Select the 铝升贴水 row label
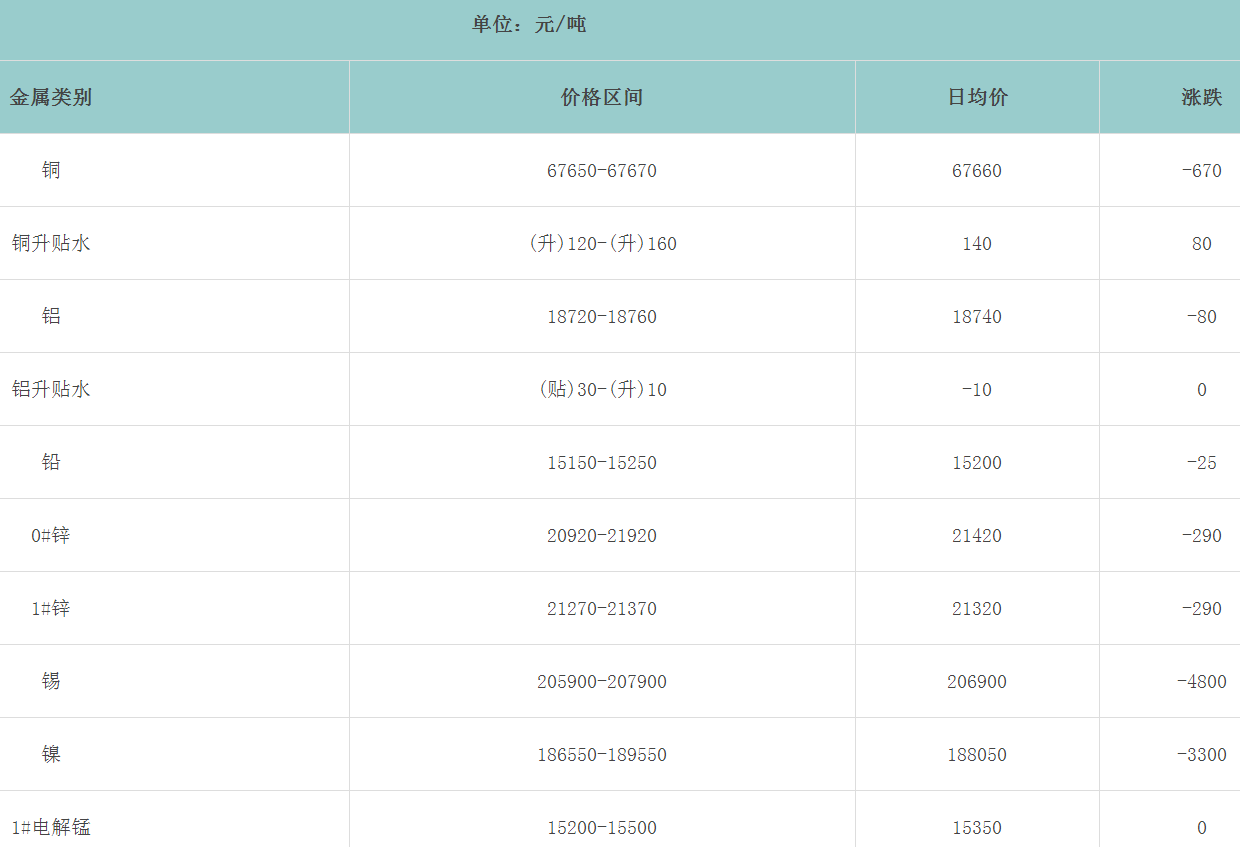This screenshot has height=847, width=1240. (51, 389)
